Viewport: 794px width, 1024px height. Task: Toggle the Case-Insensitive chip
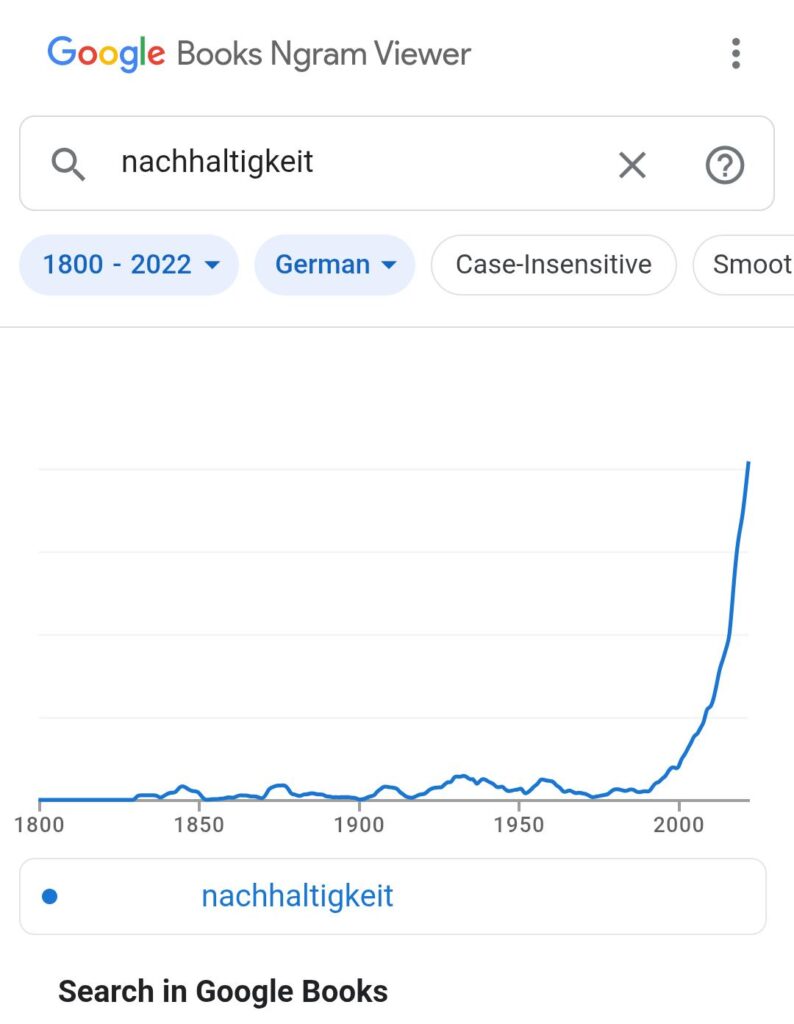pos(553,265)
